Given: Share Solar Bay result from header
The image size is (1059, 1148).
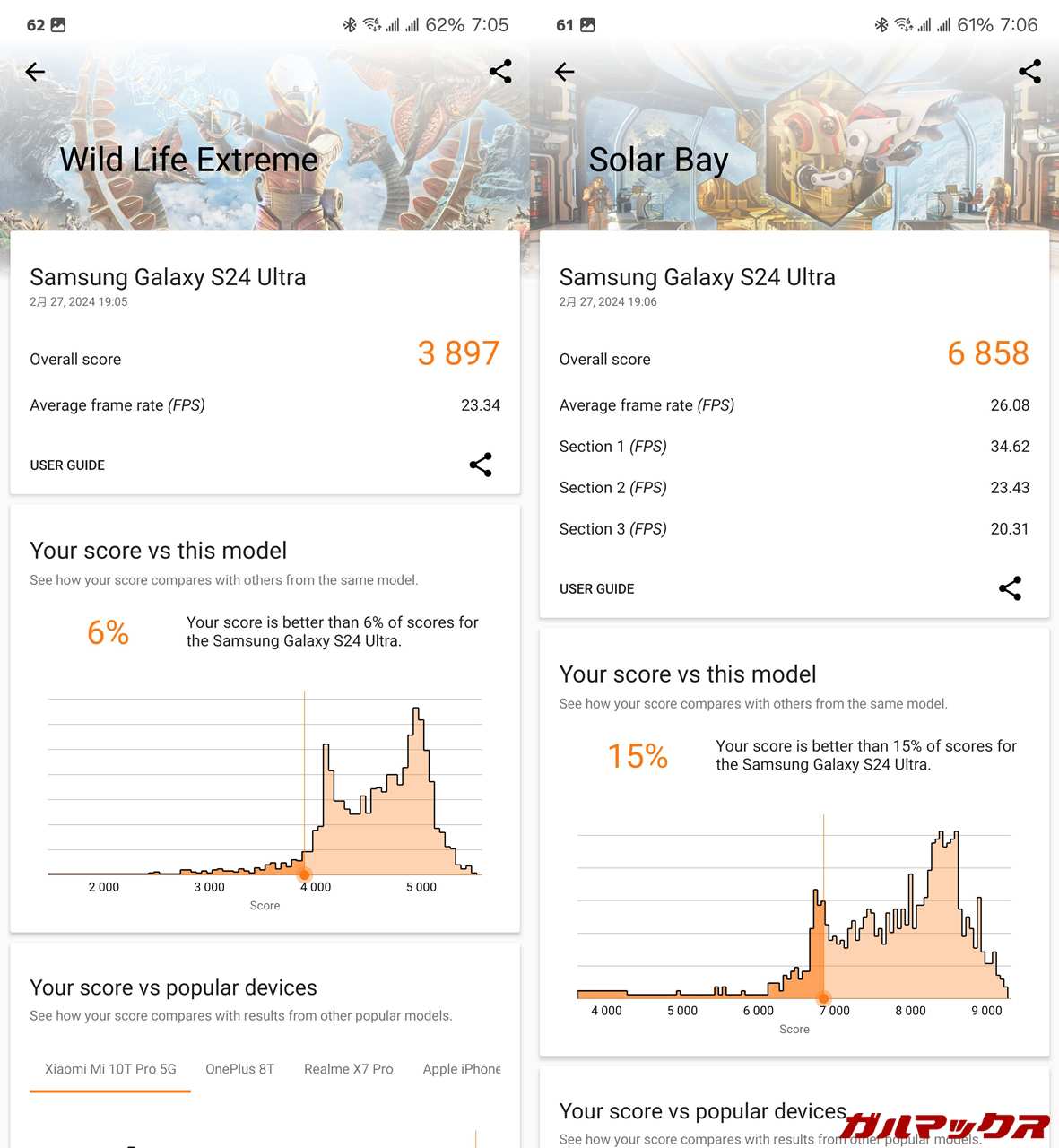Looking at the screenshot, I should click(x=1029, y=72).
